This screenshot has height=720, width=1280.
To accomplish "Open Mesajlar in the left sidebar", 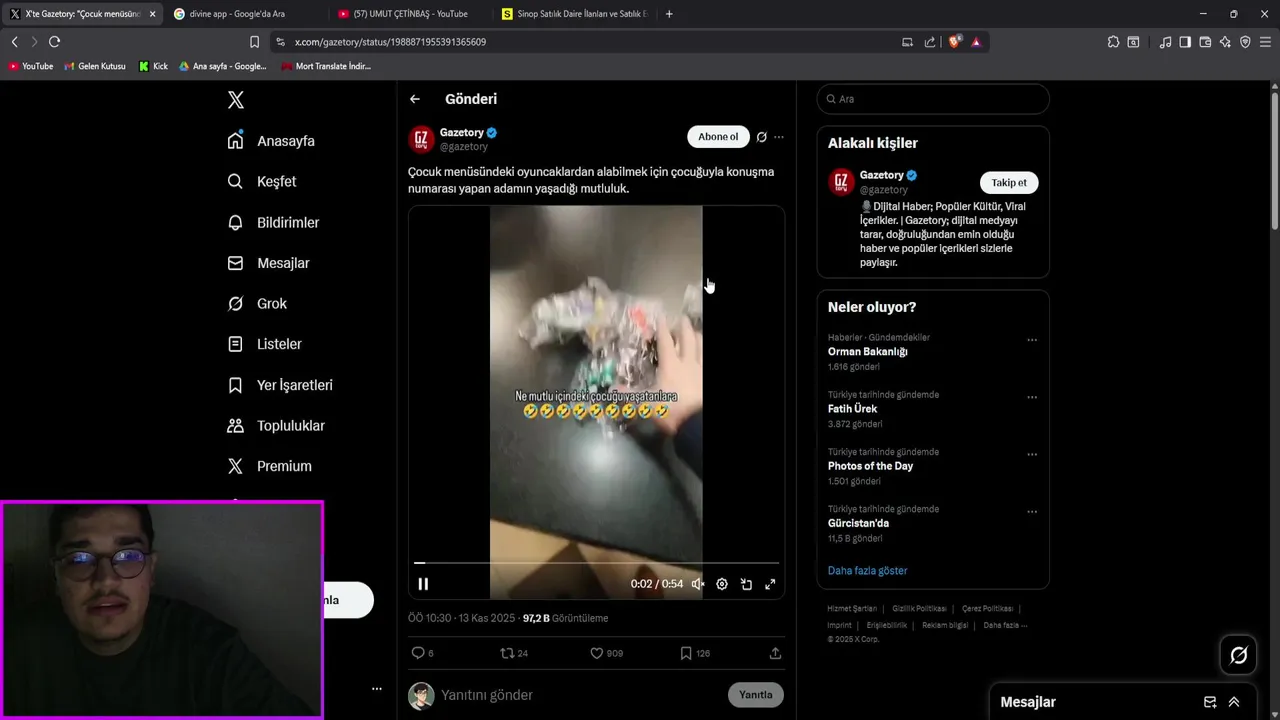I will coord(268,263).
